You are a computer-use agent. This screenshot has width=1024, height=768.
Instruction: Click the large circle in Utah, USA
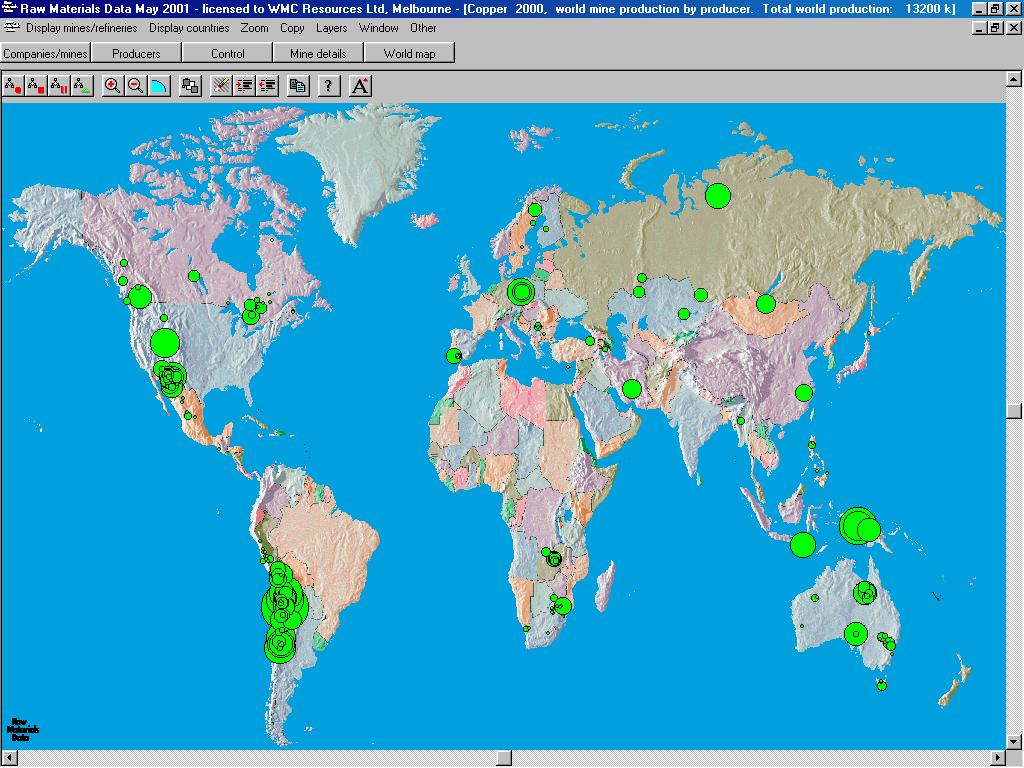pos(165,344)
